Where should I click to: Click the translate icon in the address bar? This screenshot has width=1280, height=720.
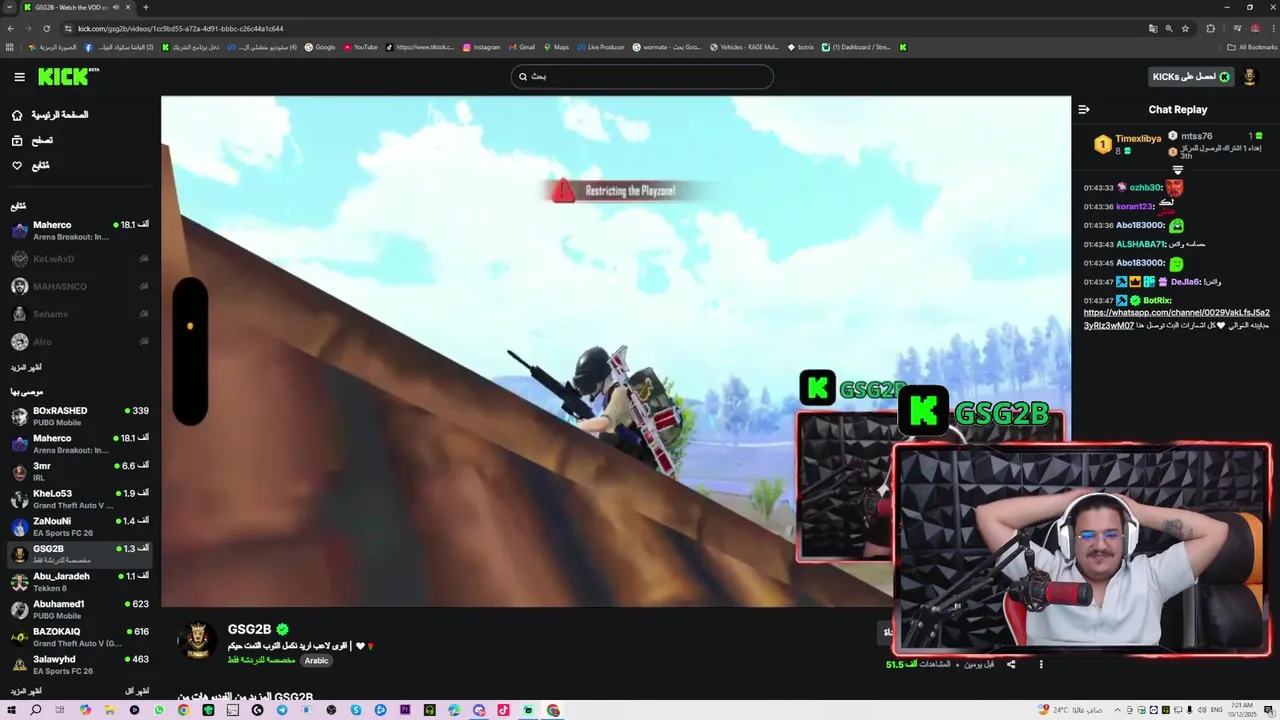1153,29
